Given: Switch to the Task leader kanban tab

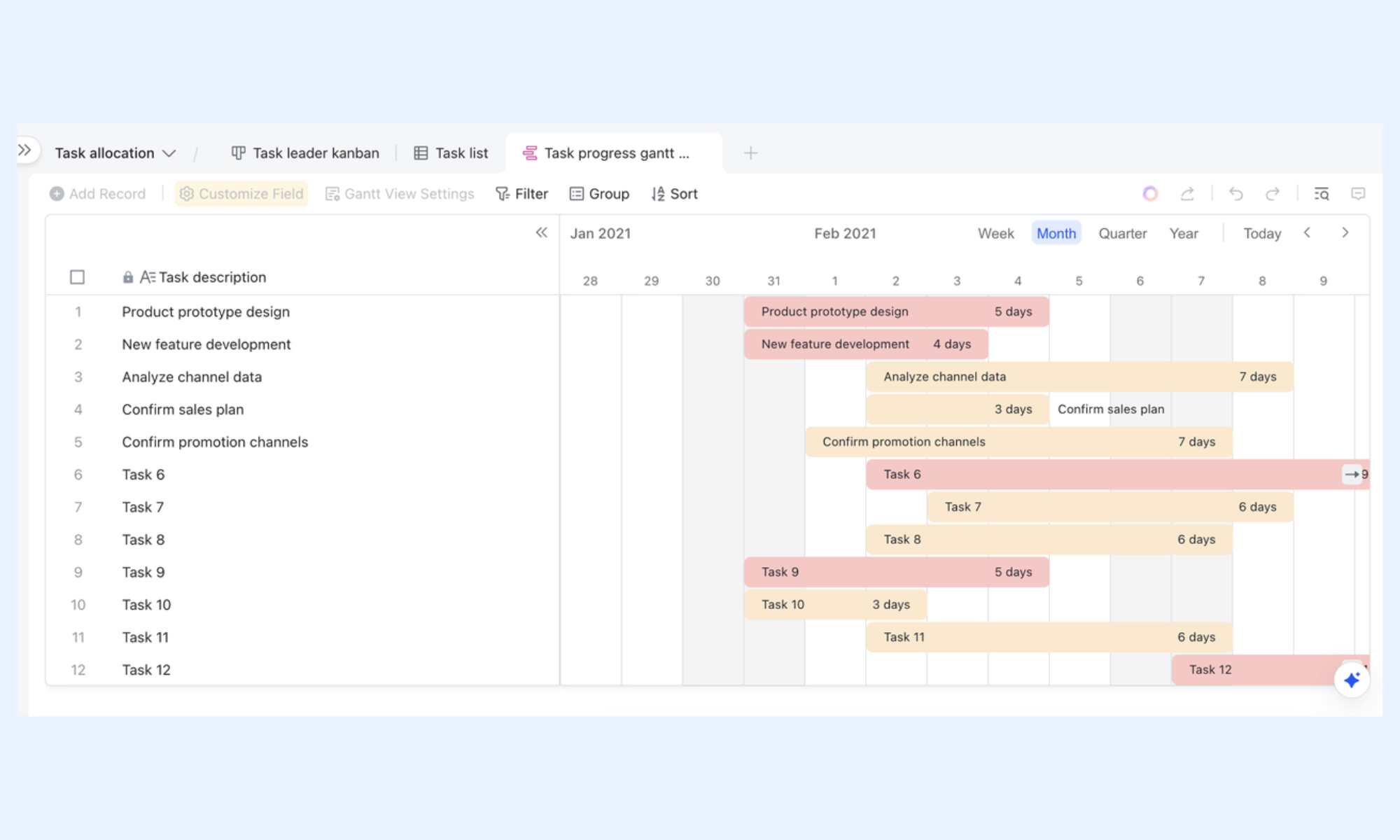Looking at the screenshot, I should 305,153.
